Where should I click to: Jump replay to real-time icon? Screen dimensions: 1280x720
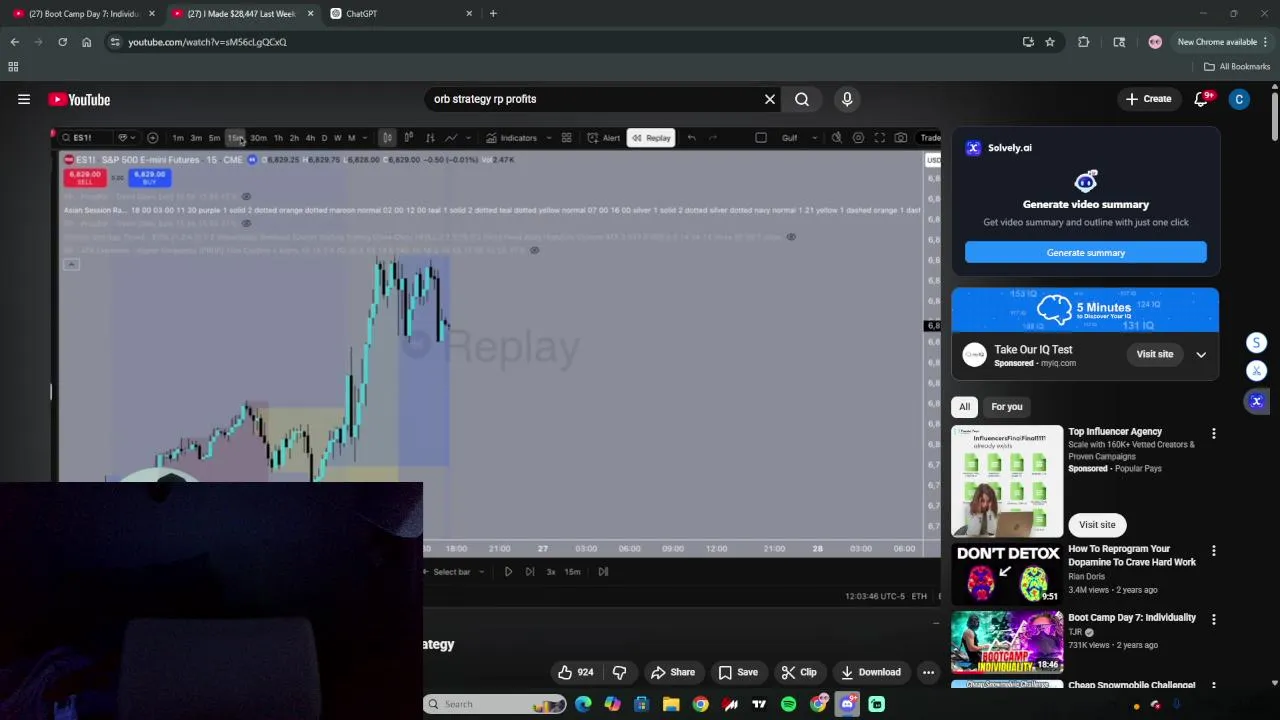click(x=603, y=572)
